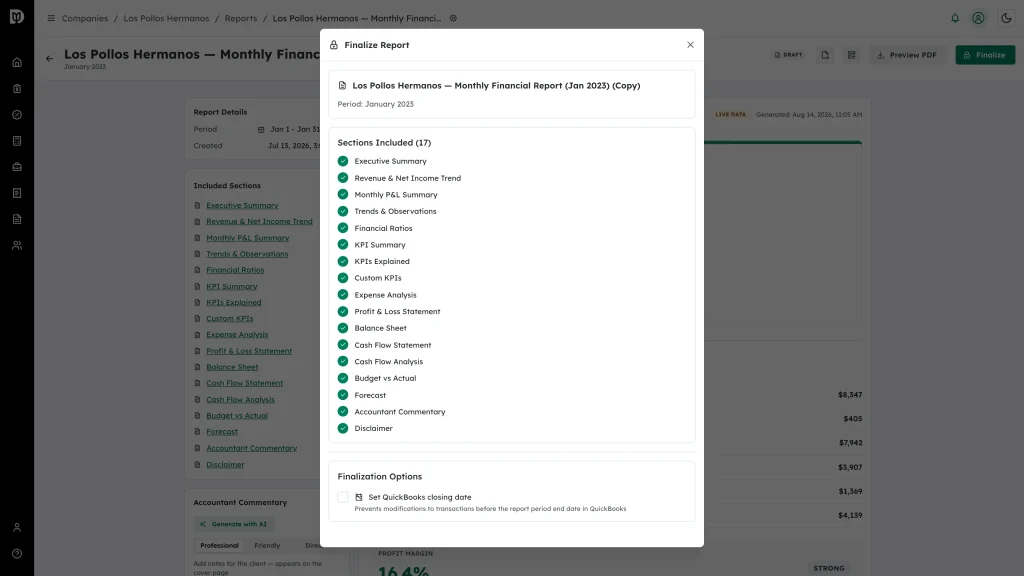Click 'Period: January 2023' text in dialog
This screenshot has width=1024, height=576.
(376, 104)
